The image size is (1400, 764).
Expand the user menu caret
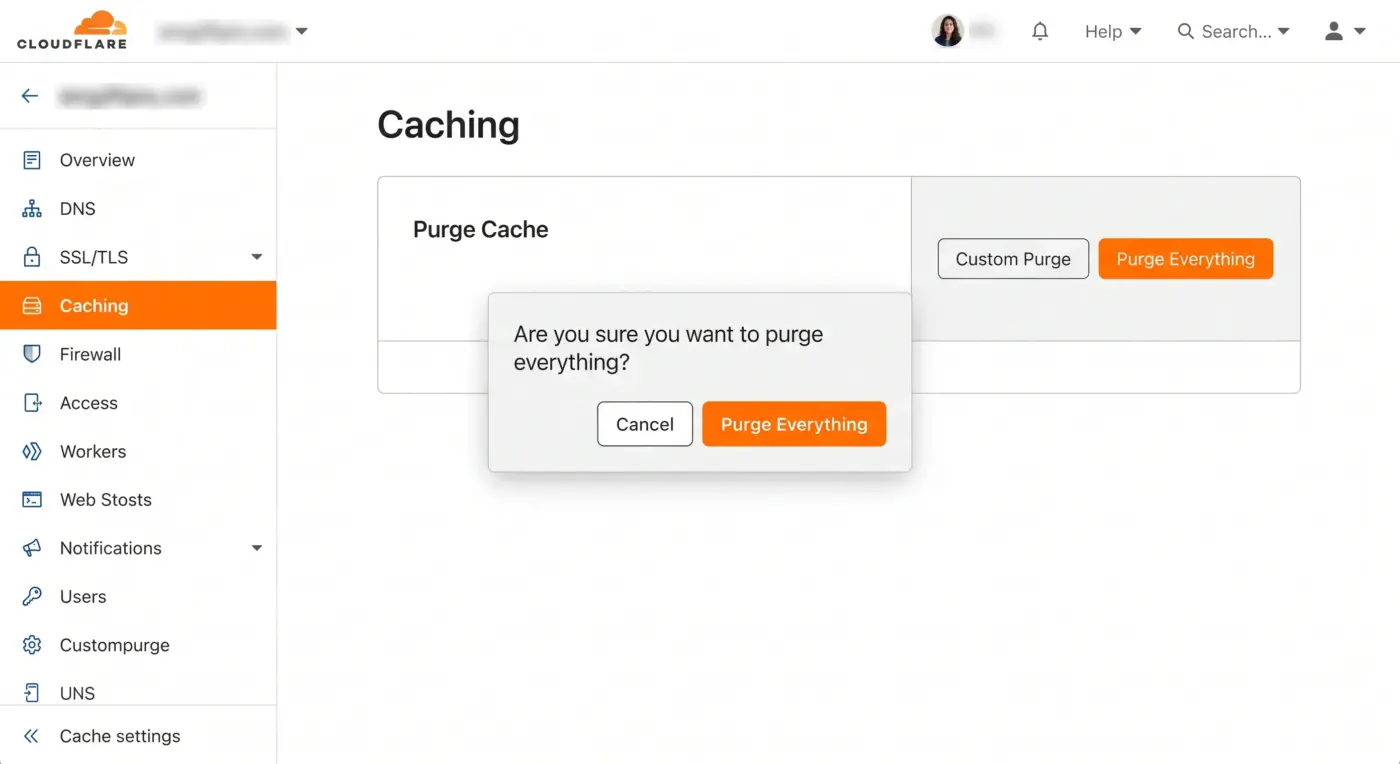coord(1360,31)
